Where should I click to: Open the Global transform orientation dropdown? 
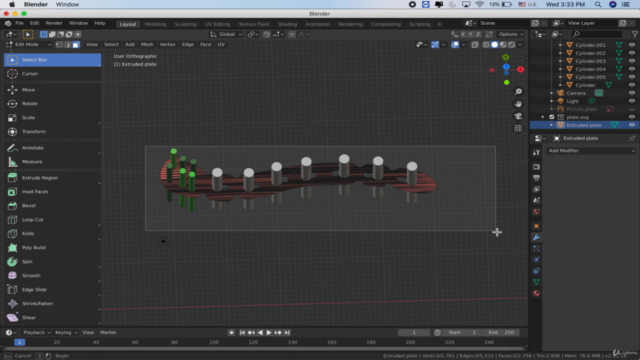coord(226,34)
